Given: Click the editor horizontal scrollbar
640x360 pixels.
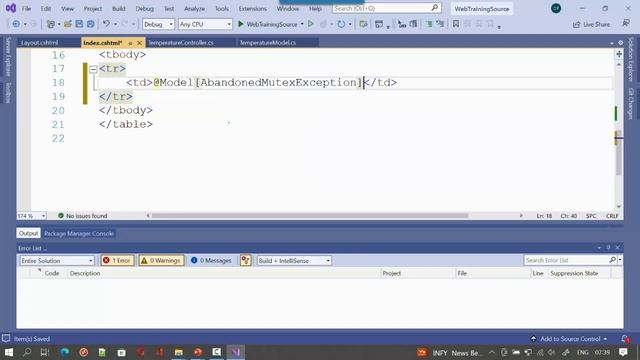Looking at the screenshot, I should (309, 216).
